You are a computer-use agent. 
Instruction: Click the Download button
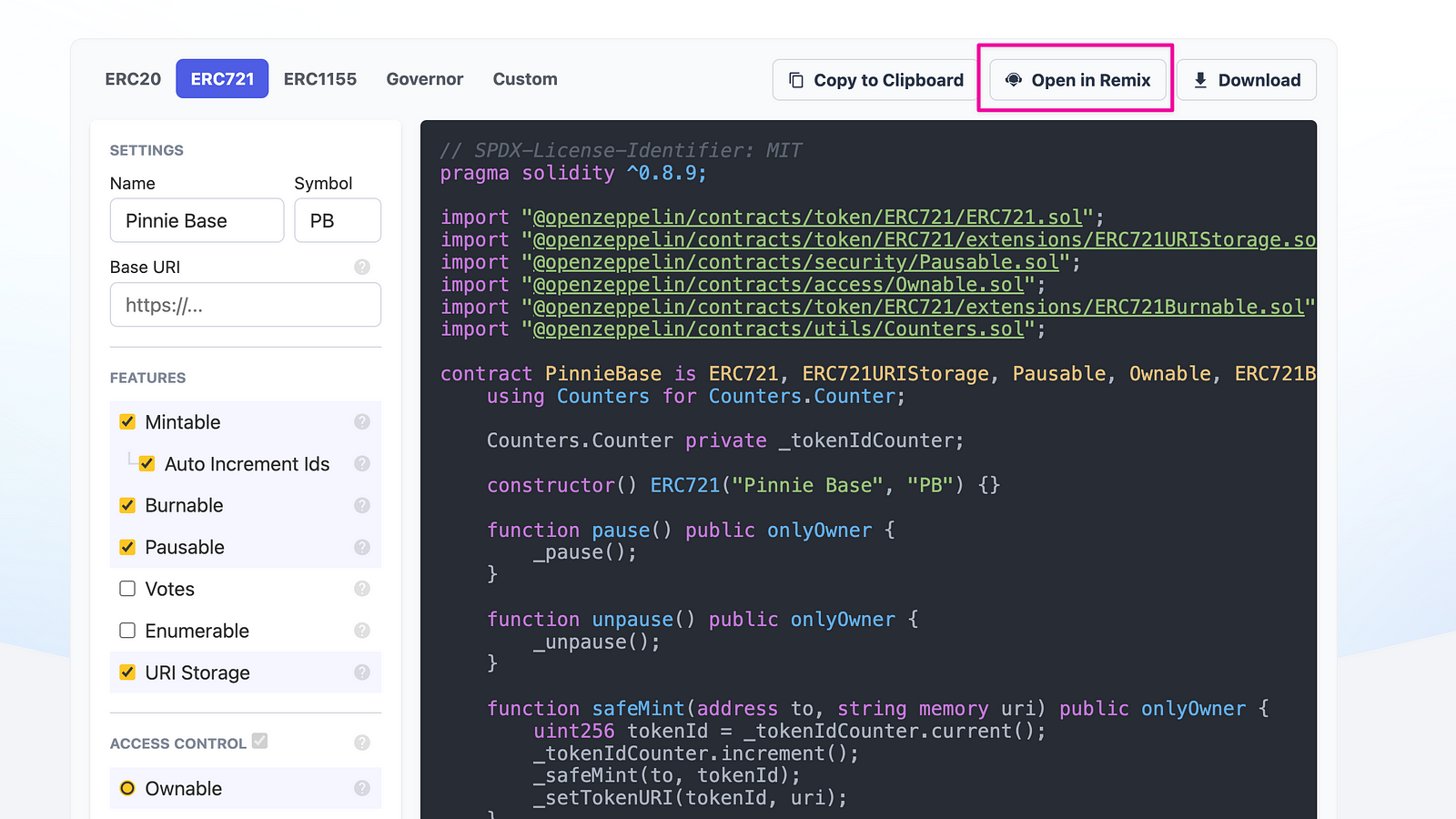click(x=1247, y=80)
